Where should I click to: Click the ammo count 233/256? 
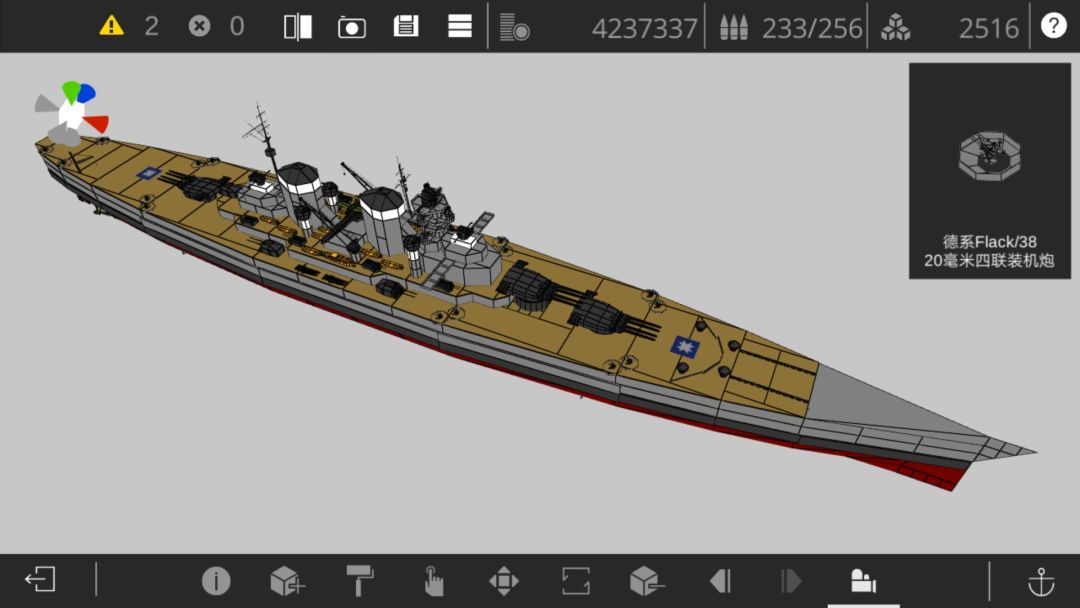coord(812,28)
